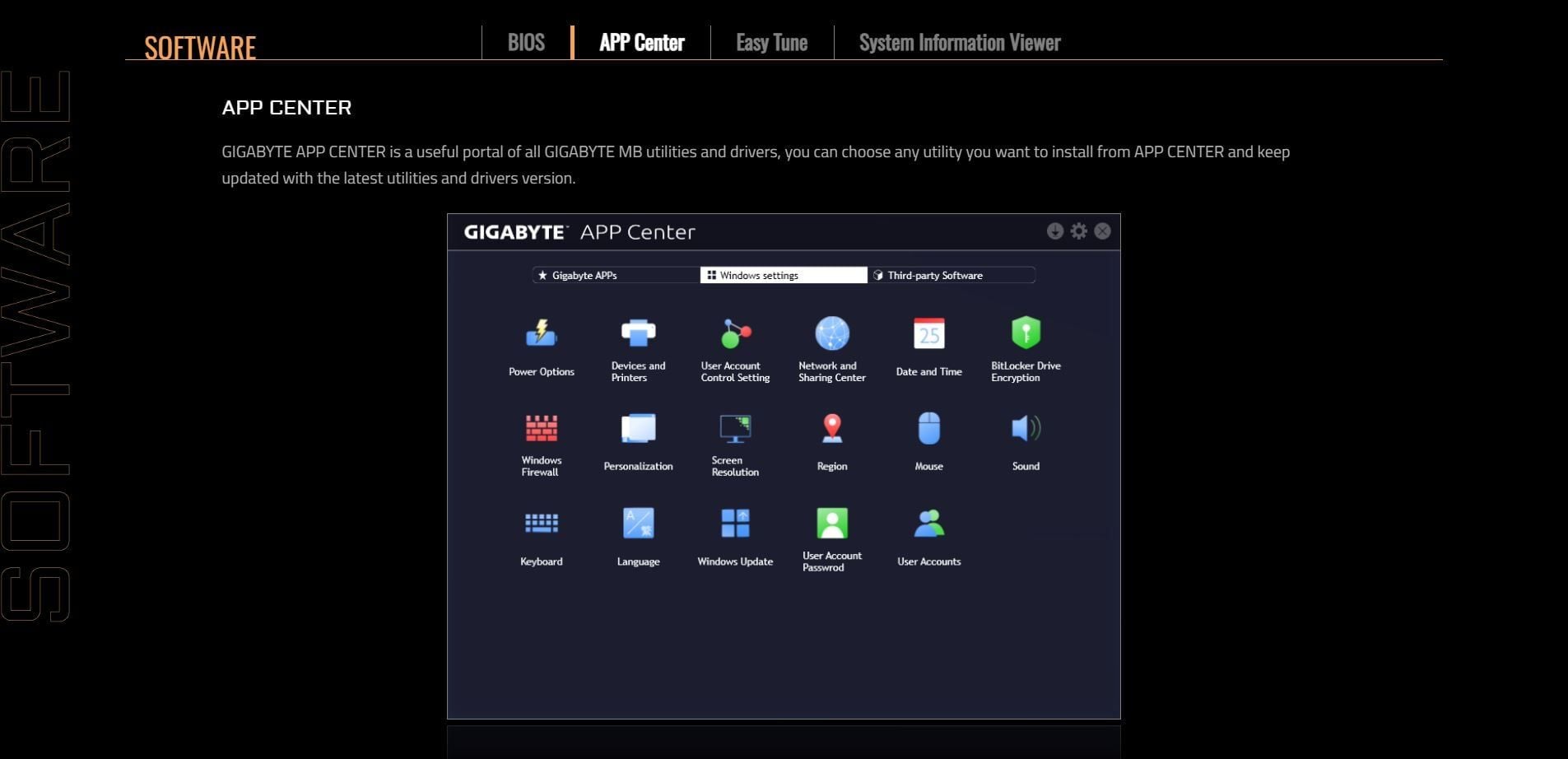Open APP Center settings gear icon
This screenshot has width=1568, height=759.
tap(1078, 231)
